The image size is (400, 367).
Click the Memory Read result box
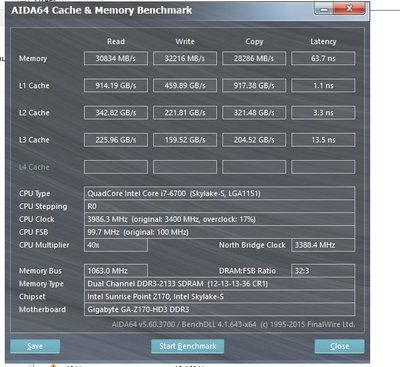coord(116,58)
